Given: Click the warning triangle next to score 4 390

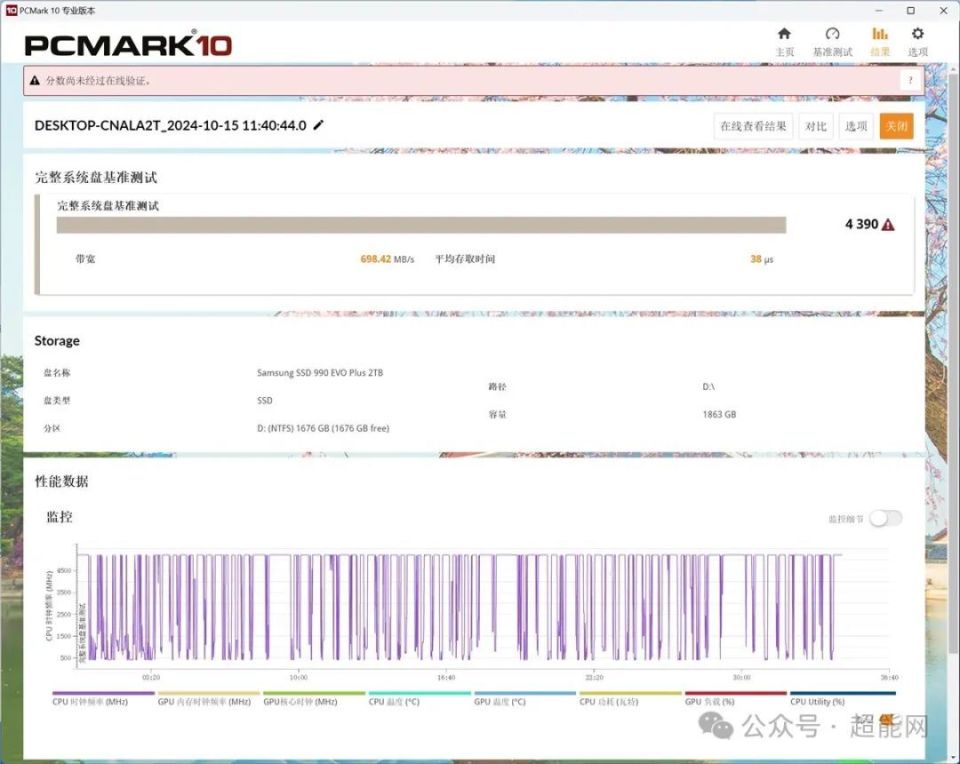Looking at the screenshot, I should (888, 225).
